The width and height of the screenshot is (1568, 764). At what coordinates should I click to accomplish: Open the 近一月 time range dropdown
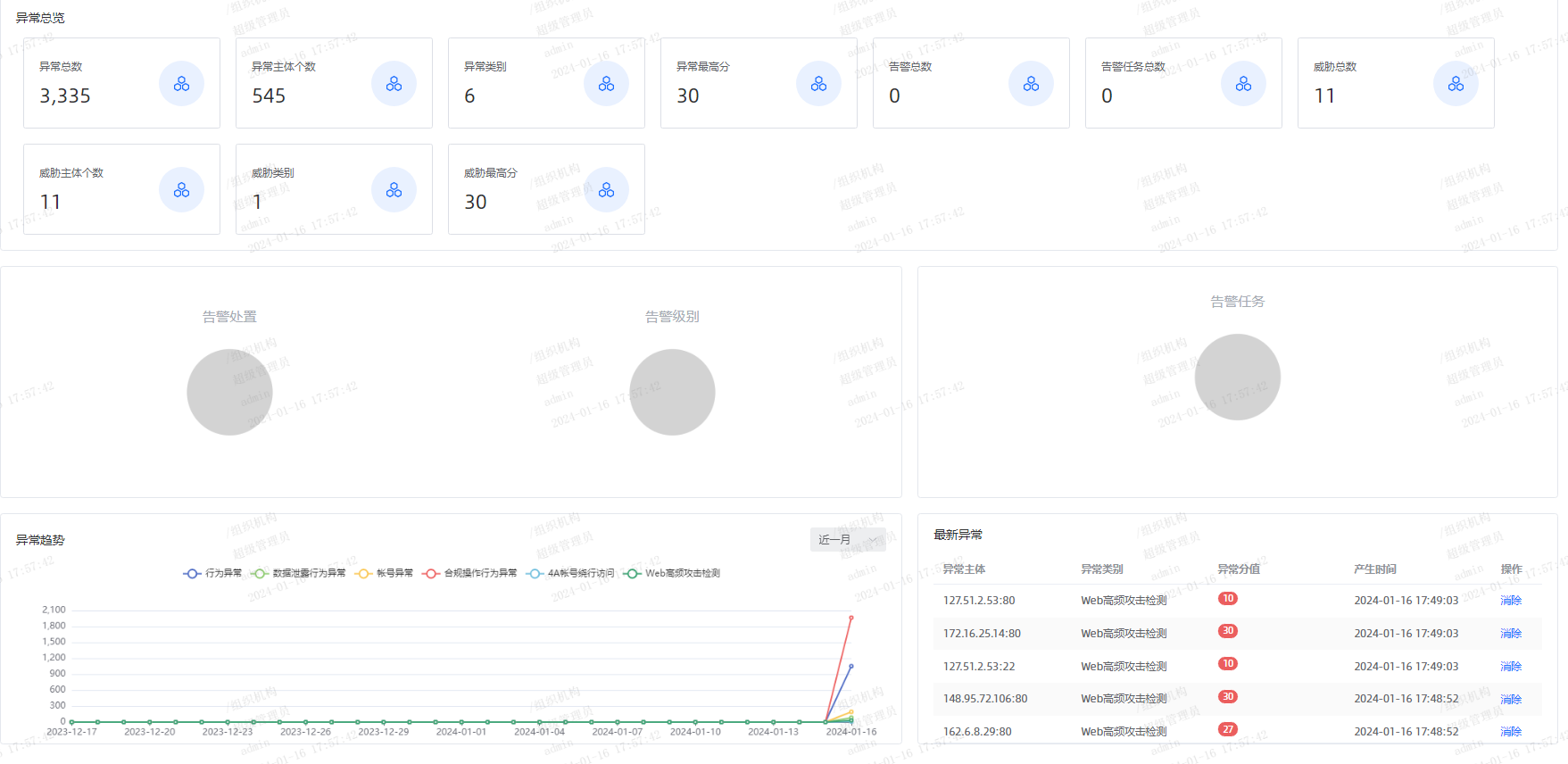pos(847,540)
